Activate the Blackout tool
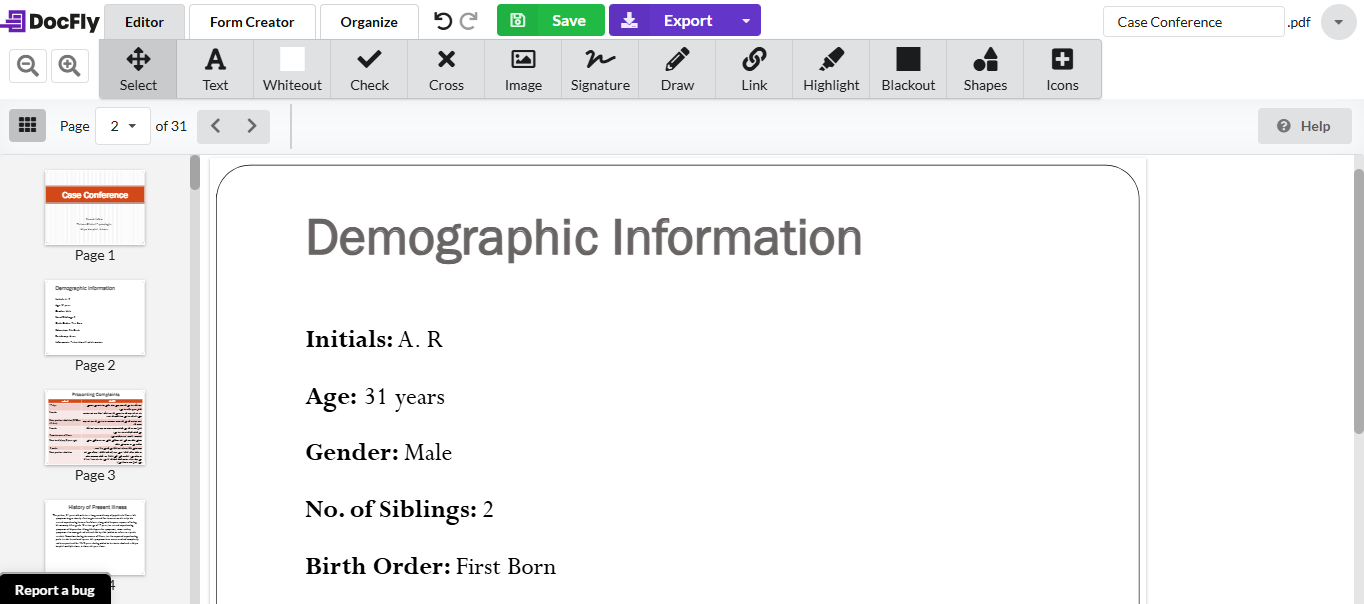Screen dimensions: 1364x604 (907, 68)
